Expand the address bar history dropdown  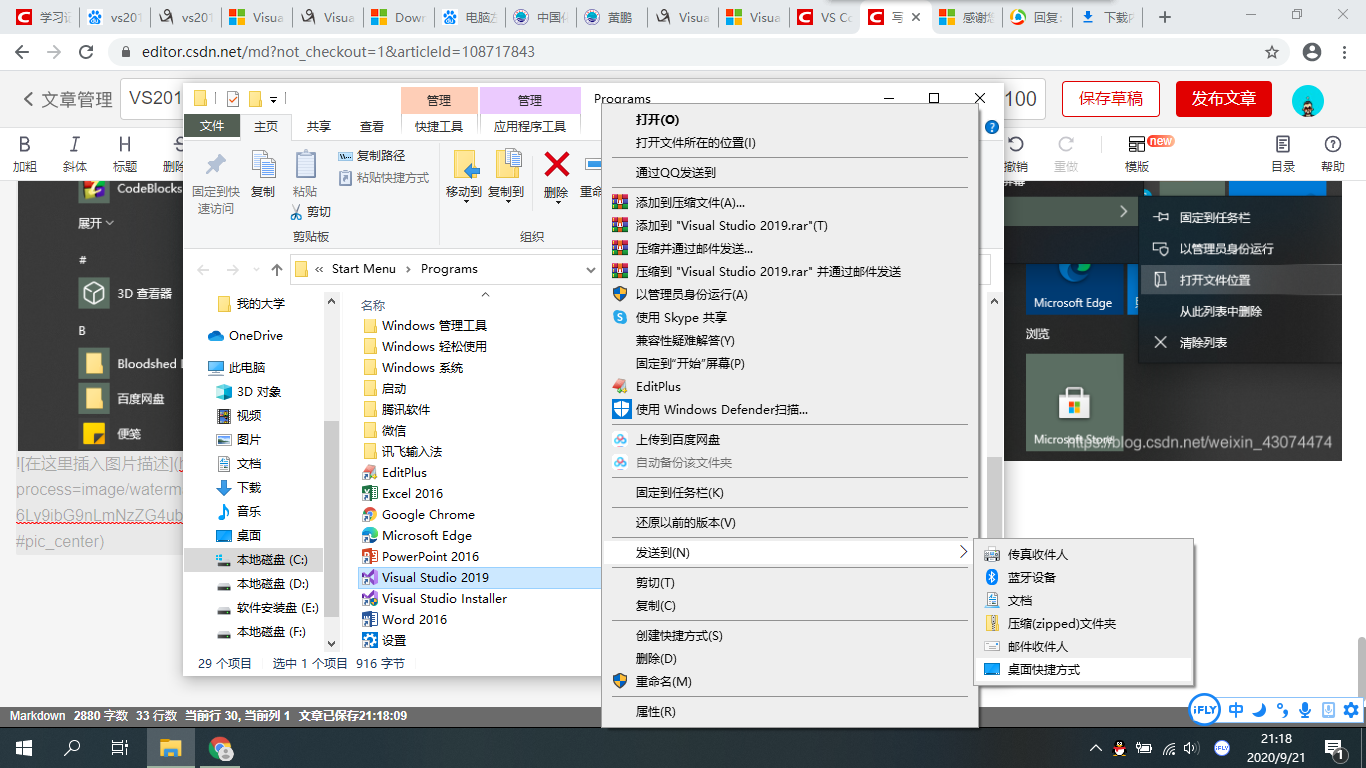[x=590, y=270]
